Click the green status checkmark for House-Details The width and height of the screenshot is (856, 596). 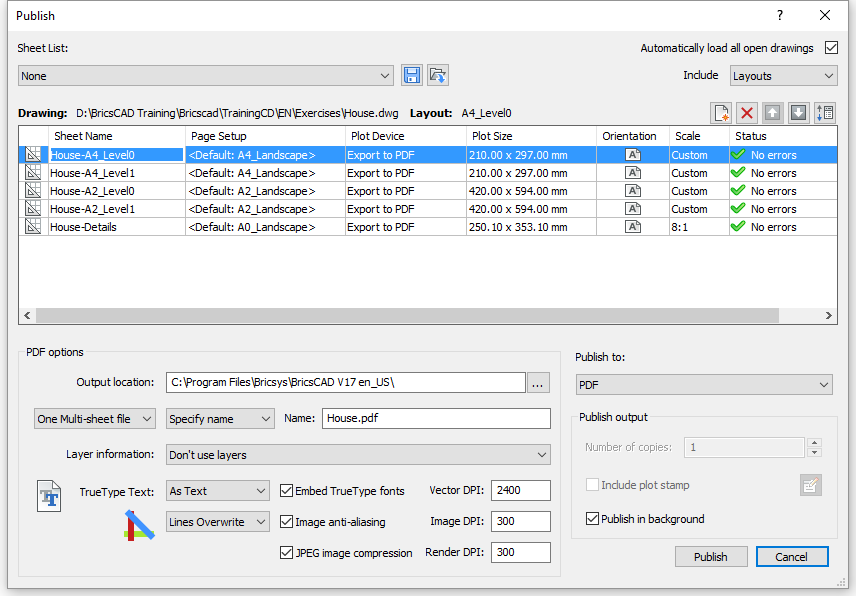(x=738, y=226)
